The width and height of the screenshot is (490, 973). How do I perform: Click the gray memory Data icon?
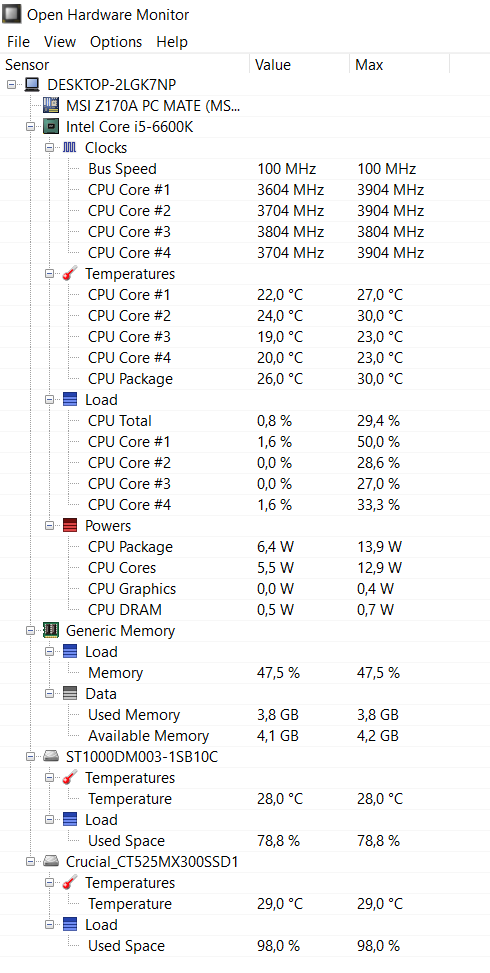[x=70, y=694]
